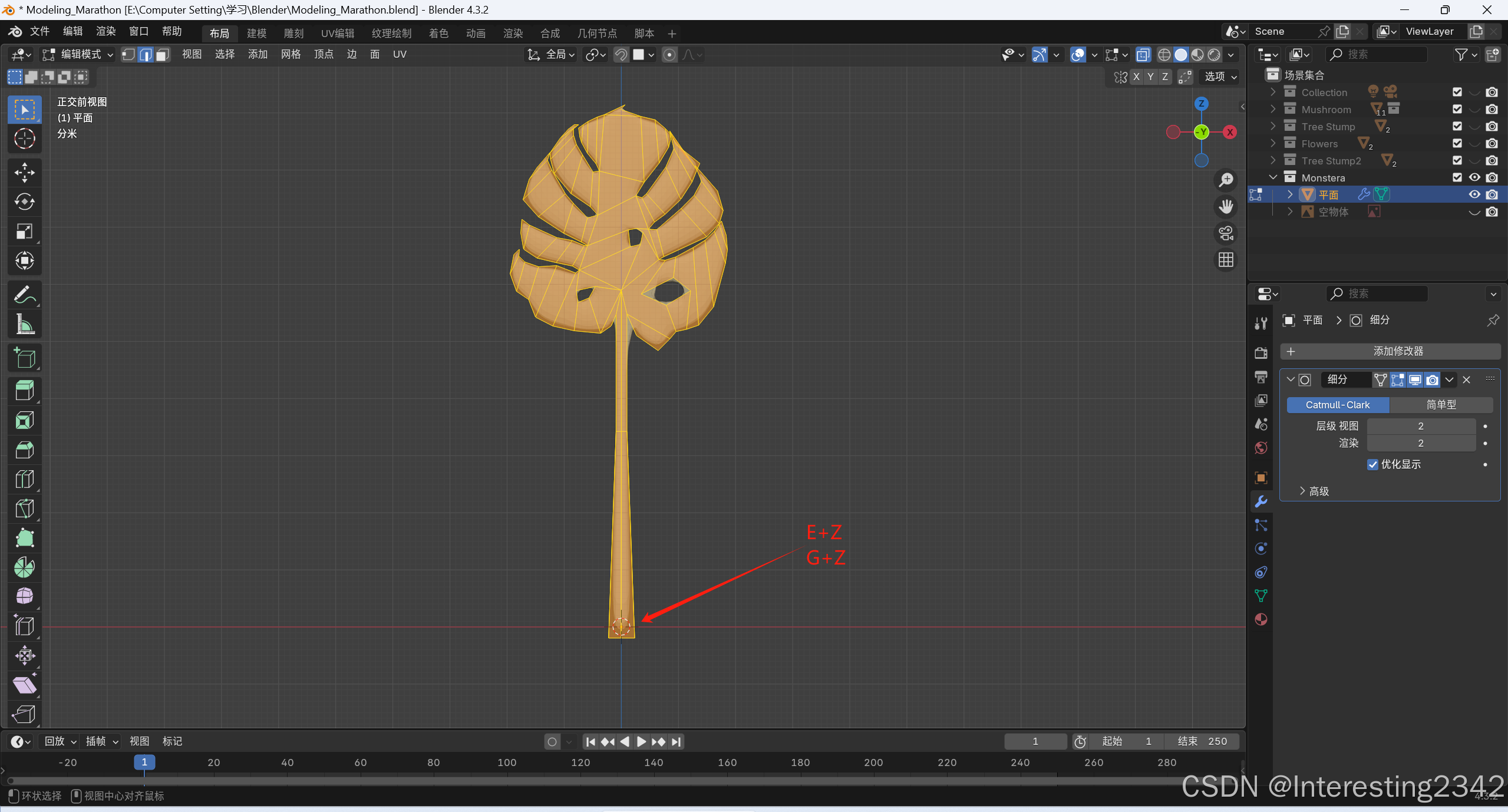This screenshot has height=812, width=1508.
Task: Activate the Measure tool
Action: [24, 325]
